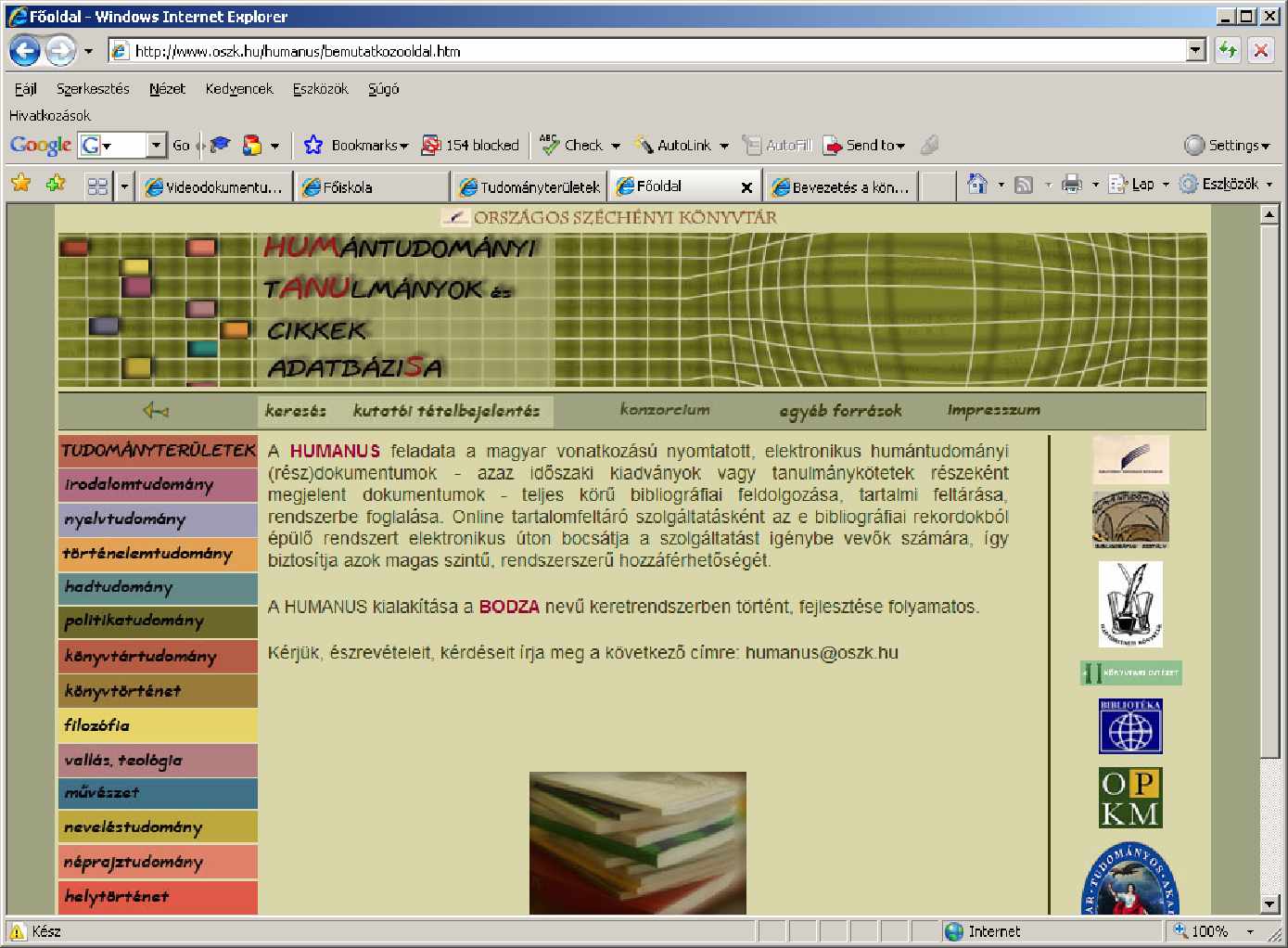The height and width of the screenshot is (948, 1288).
Task: Click the green Könyvtári Intézet banner
Action: (x=1130, y=673)
